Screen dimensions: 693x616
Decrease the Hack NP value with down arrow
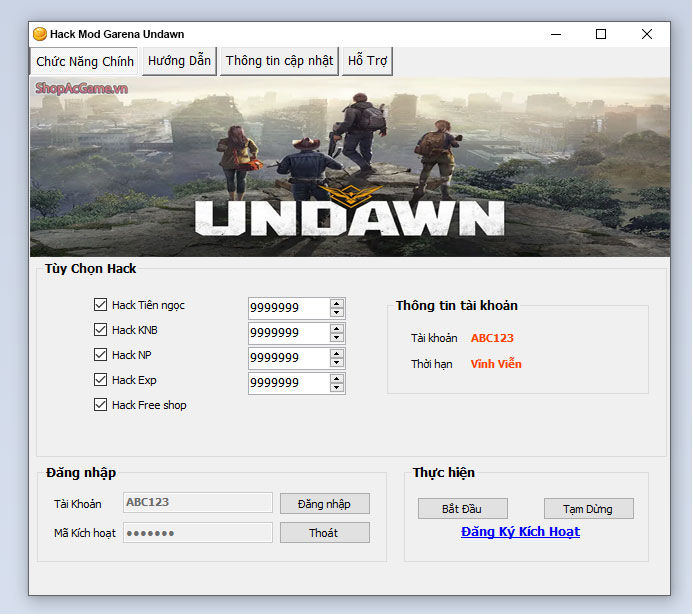pos(337,363)
